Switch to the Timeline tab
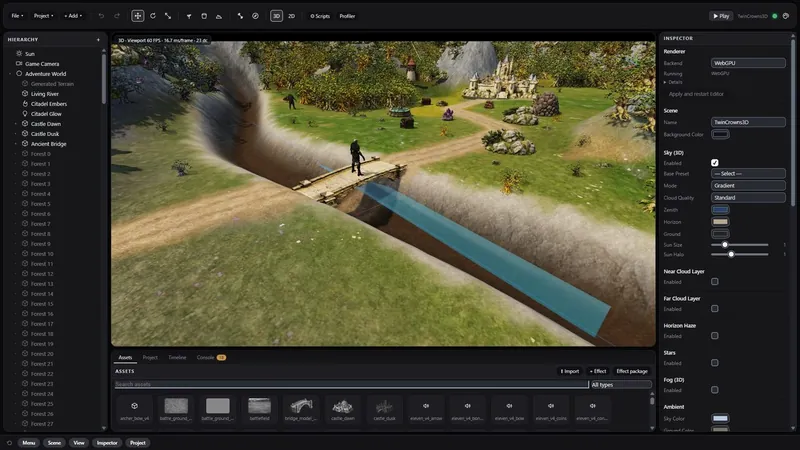The width and height of the screenshot is (800, 450). click(x=177, y=358)
